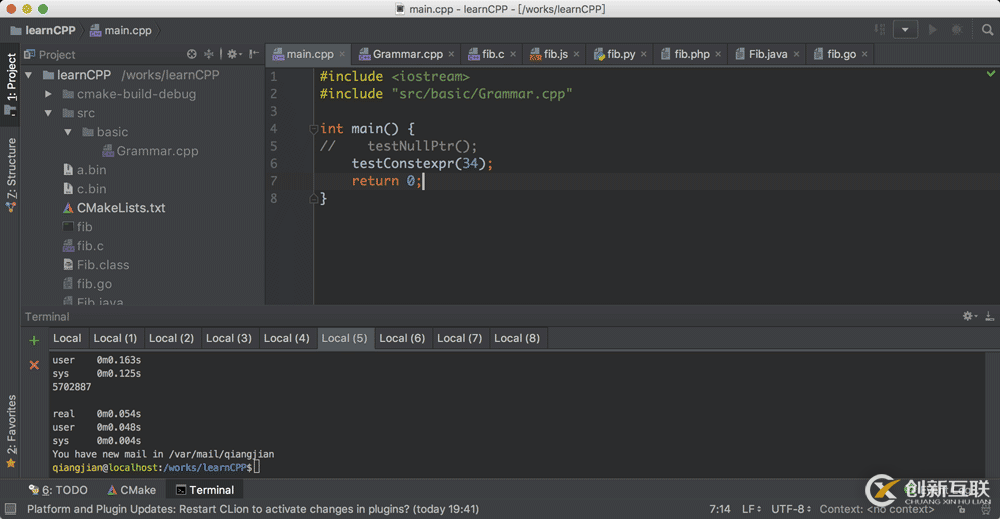Click the tool windows quick-access icon in status bar
The height and width of the screenshot is (519, 1000).
click(x=10, y=509)
